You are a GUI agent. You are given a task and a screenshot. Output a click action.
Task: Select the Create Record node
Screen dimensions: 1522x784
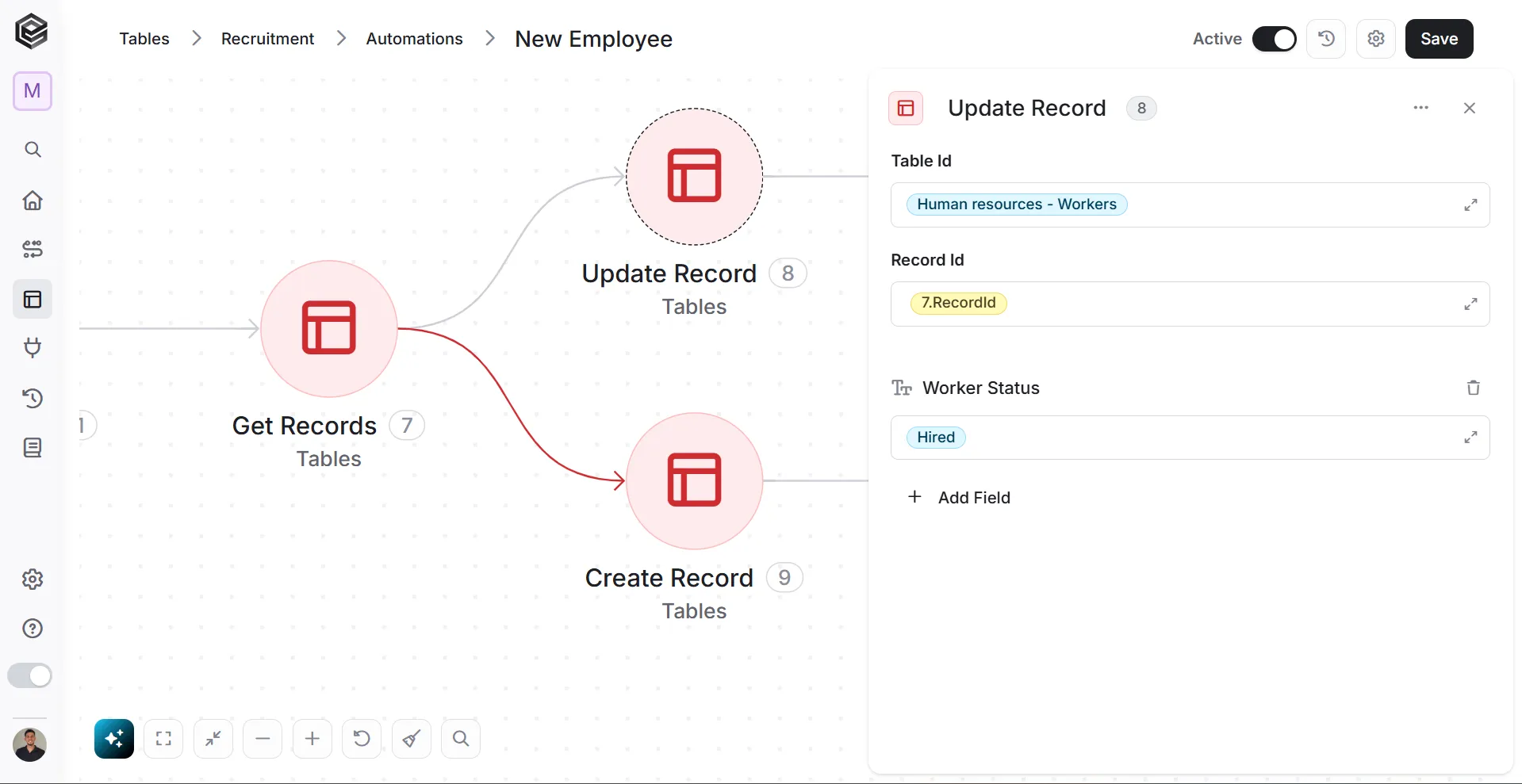point(695,481)
